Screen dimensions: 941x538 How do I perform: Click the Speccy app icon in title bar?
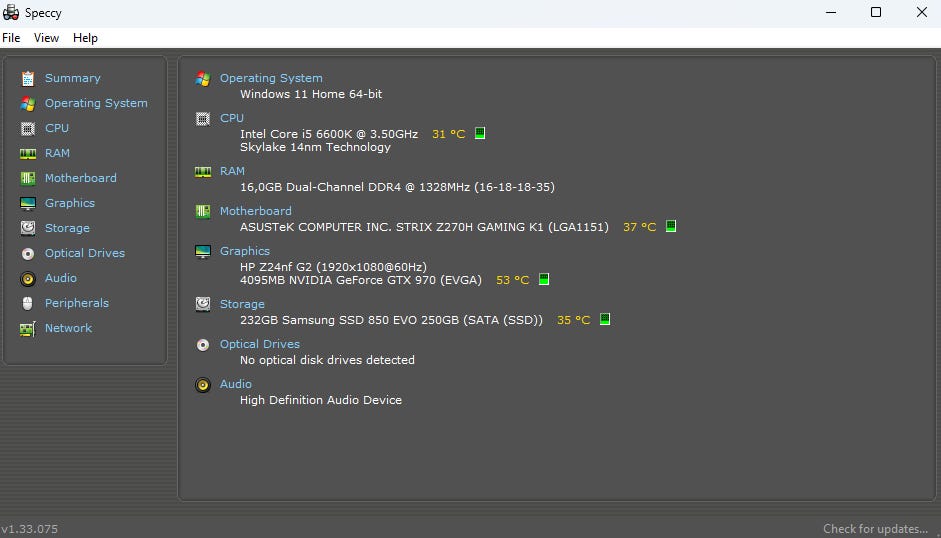11,12
